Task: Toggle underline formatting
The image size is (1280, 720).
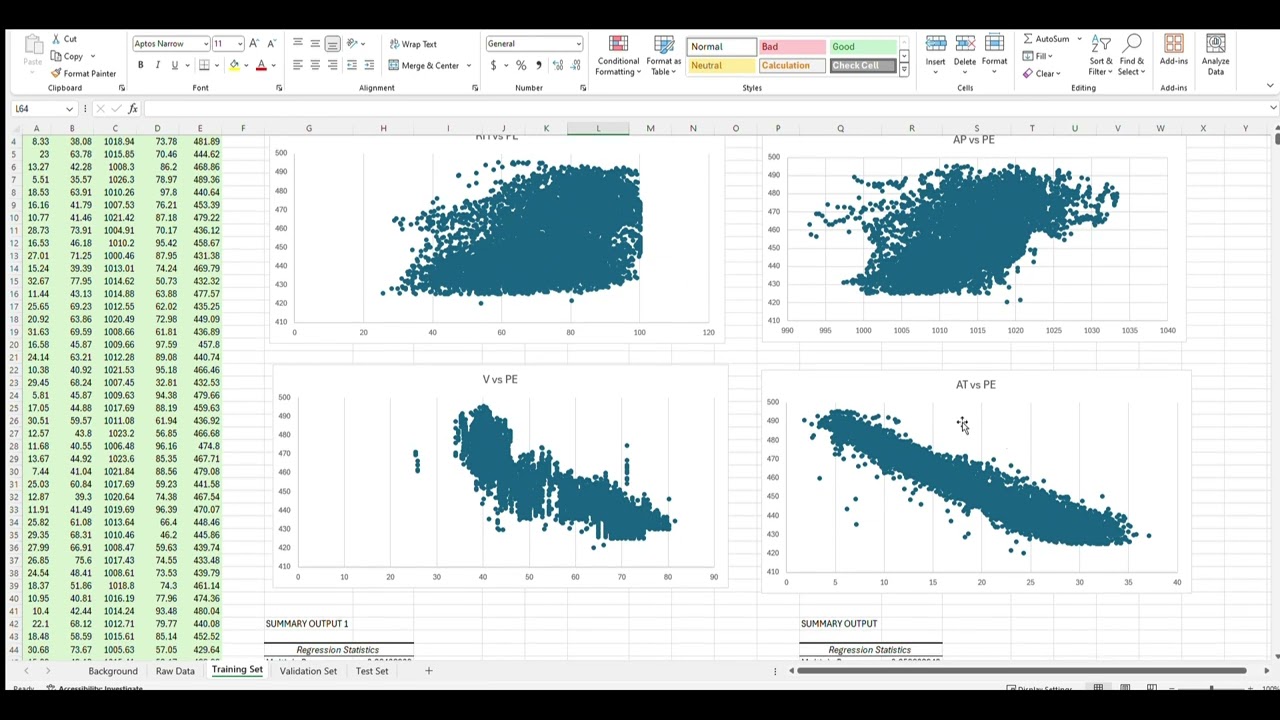Action: [174, 65]
